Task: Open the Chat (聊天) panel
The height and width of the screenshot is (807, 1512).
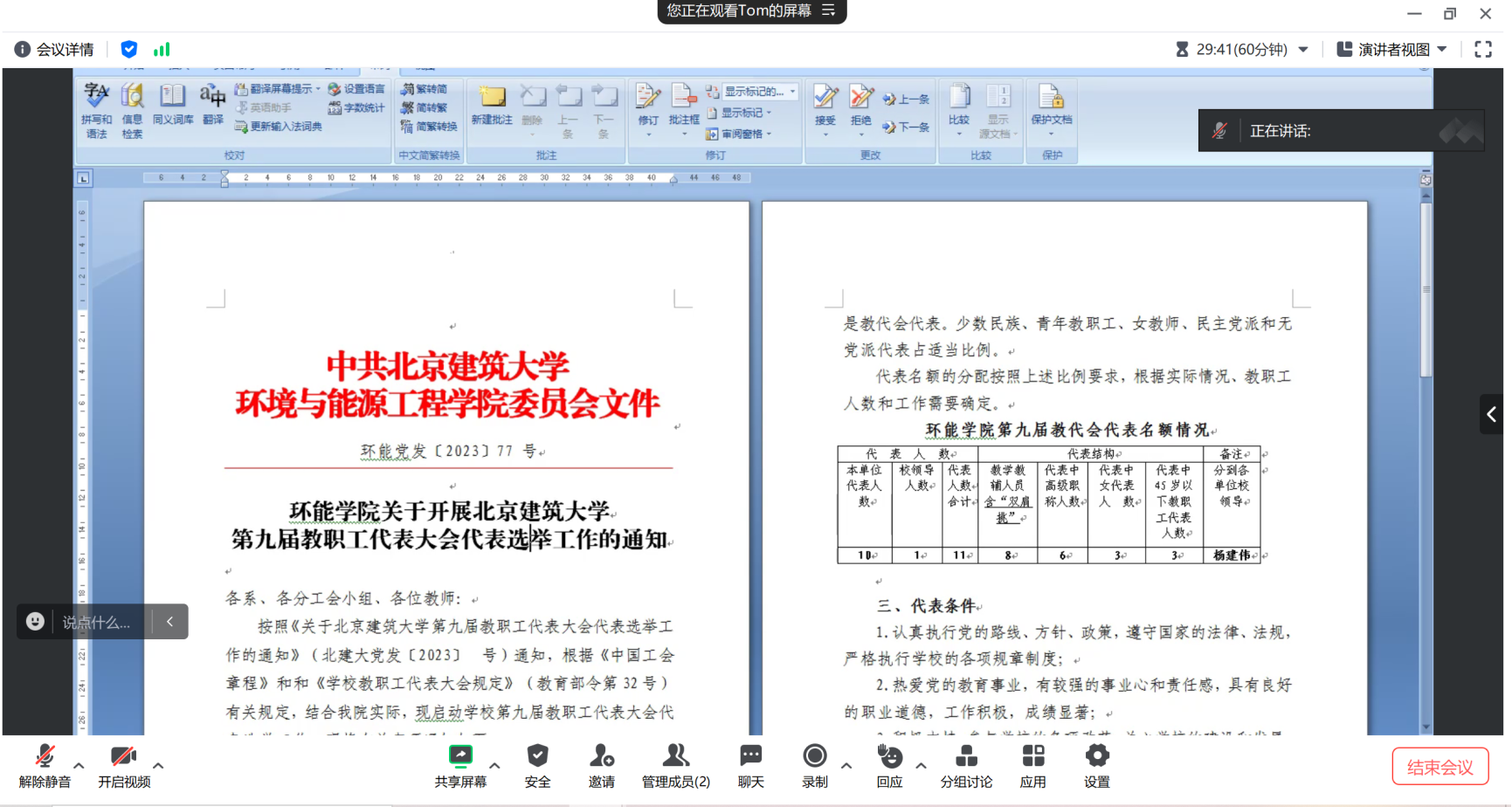Action: [750, 756]
